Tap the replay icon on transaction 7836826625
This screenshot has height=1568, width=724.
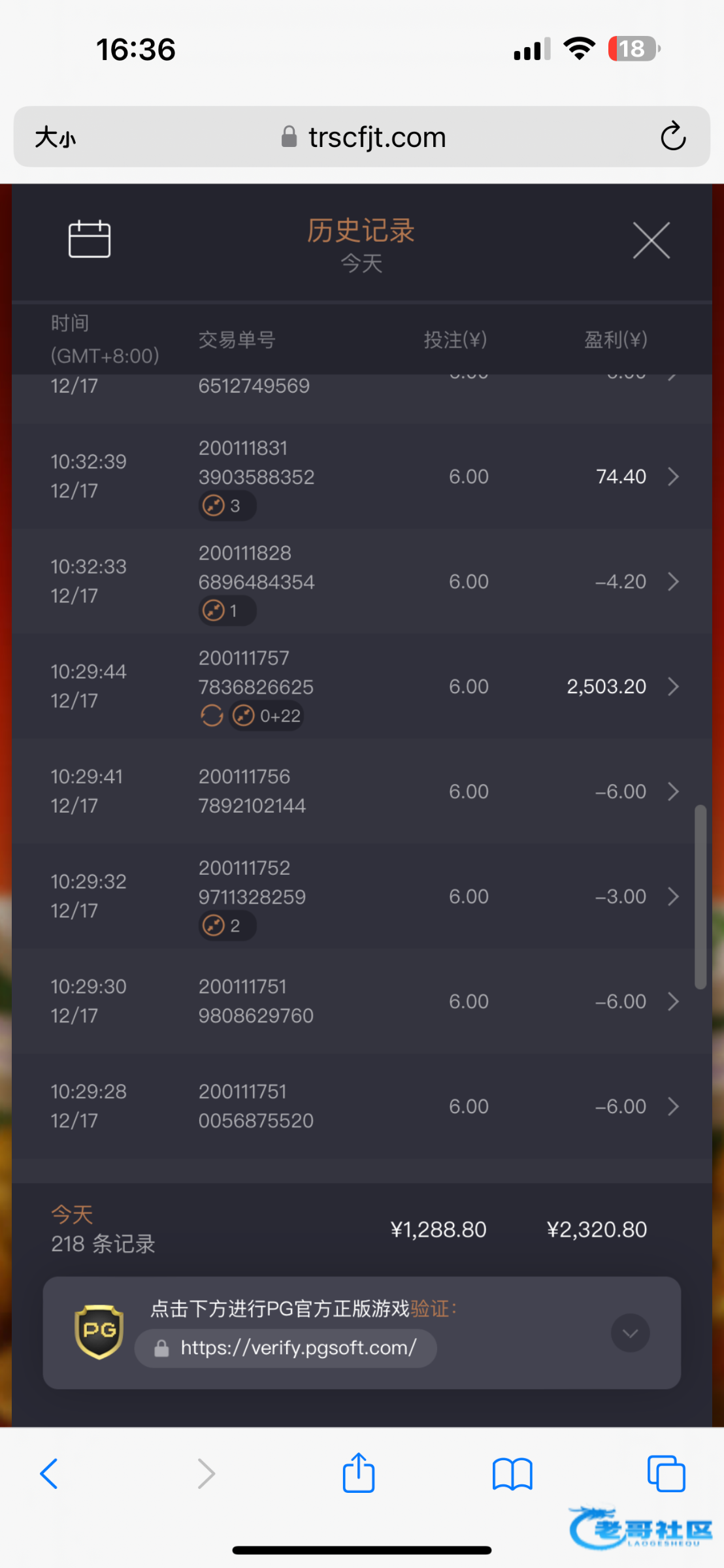[x=212, y=716]
